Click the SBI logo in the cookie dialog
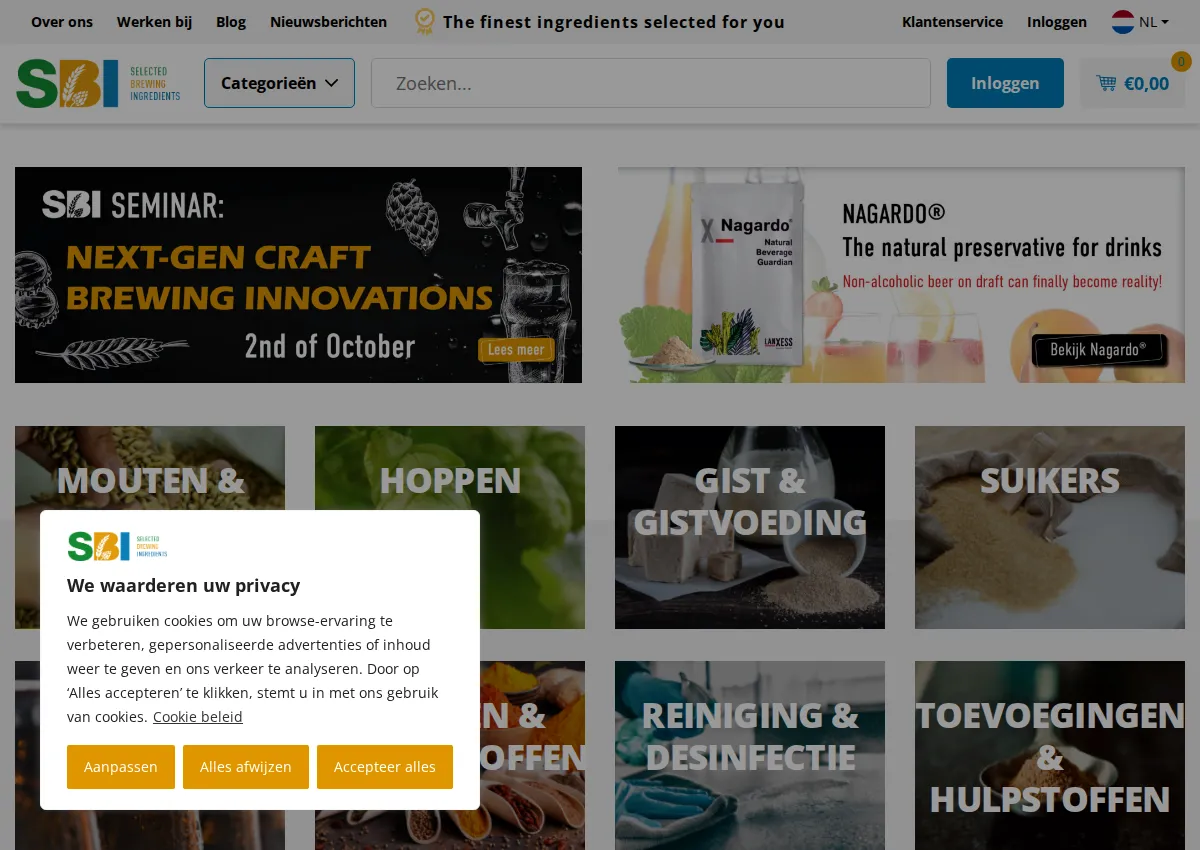 pos(117,546)
